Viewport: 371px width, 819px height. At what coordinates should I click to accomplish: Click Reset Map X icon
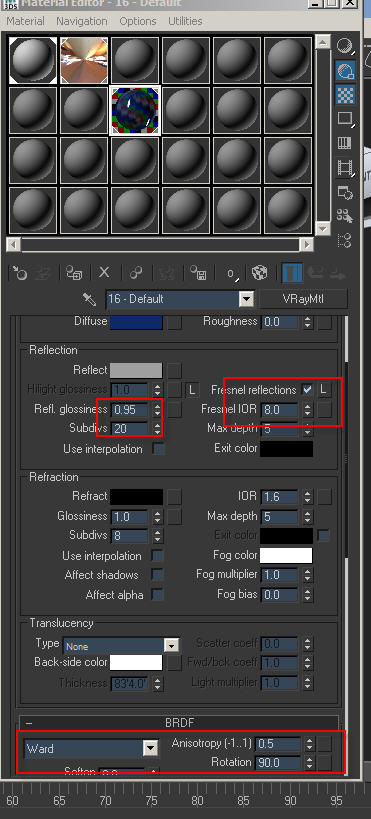pyautogui.click(x=104, y=273)
